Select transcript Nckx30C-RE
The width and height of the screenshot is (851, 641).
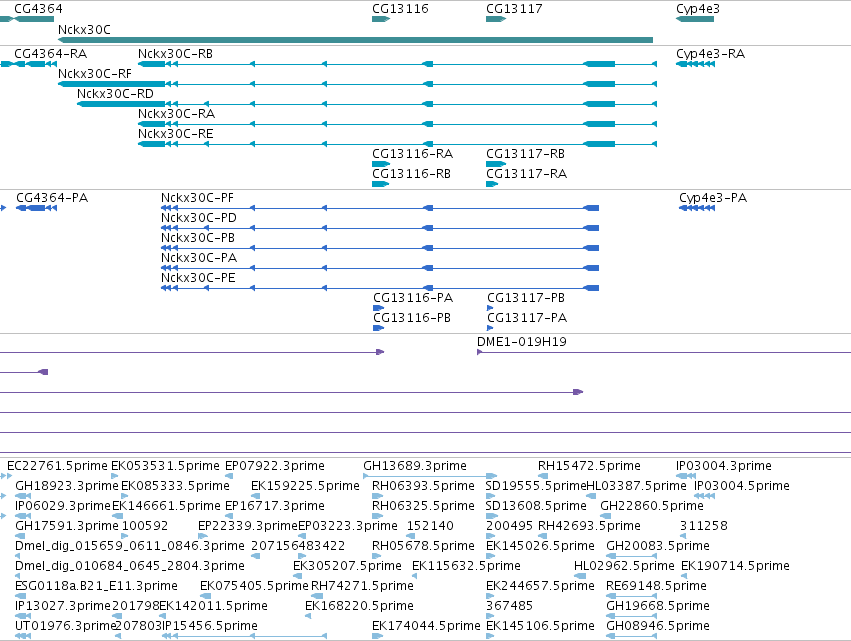click(x=175, y=134)
